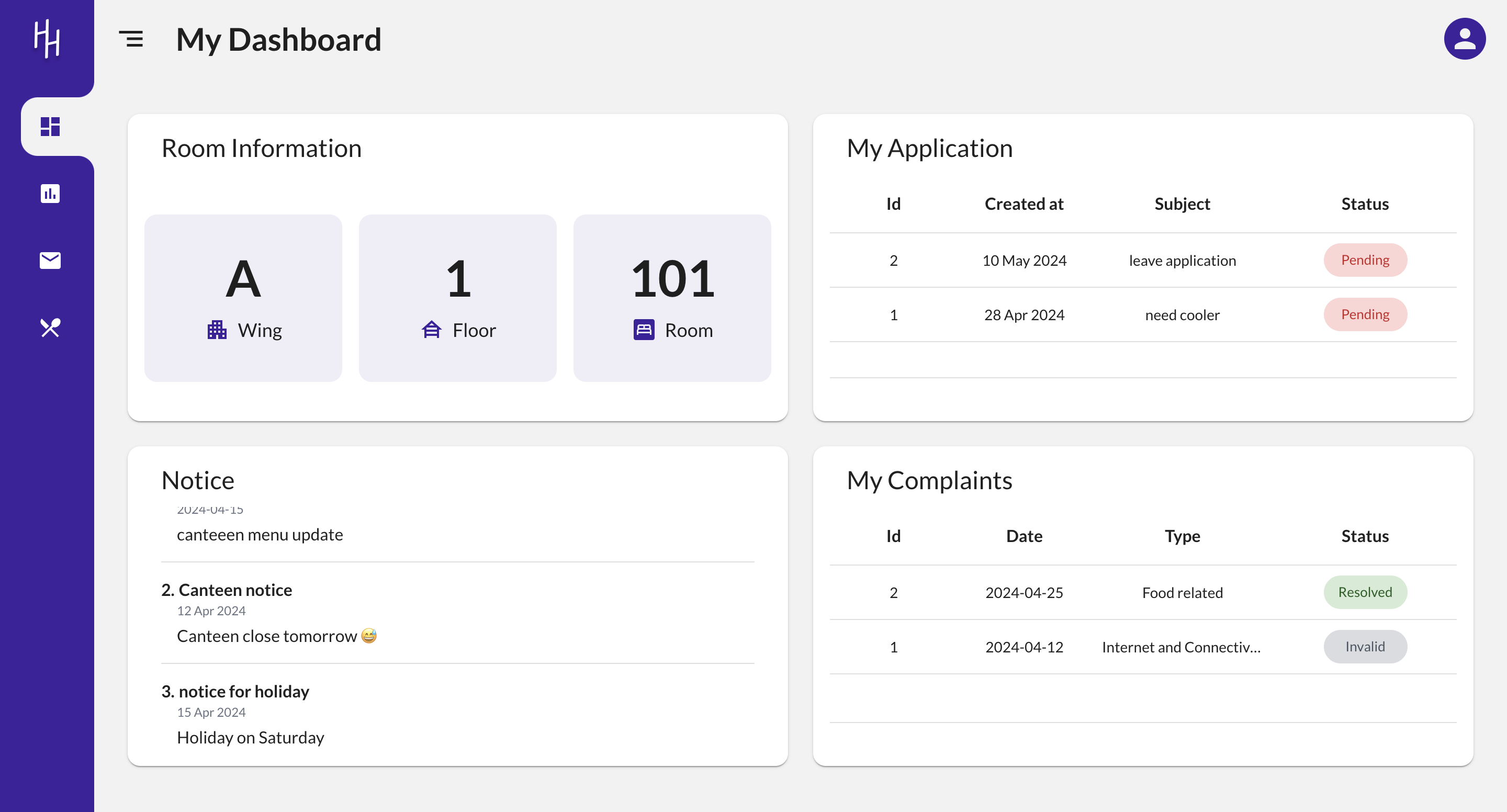Screen dimensions: 1507x812
Task: Click the Resolved status badge
Action: [1365, 592]
